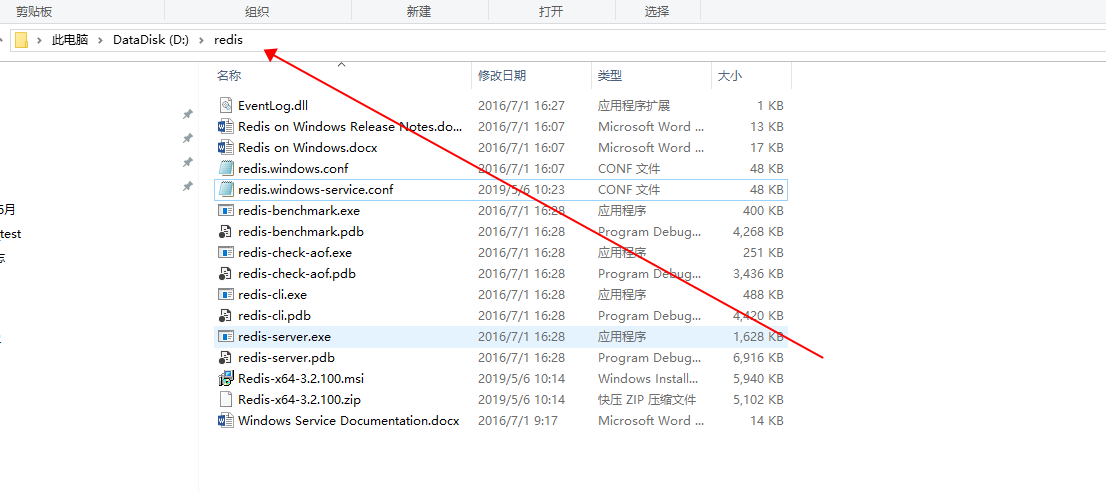Viewport: 1106px width, 493px height.
Task: Click the 选择 ribbon group label
Action: pyautogui.click(x=657, y=11)
